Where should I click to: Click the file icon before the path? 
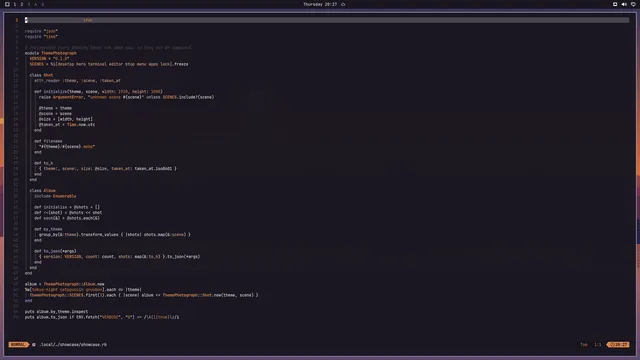pos(34,344)
